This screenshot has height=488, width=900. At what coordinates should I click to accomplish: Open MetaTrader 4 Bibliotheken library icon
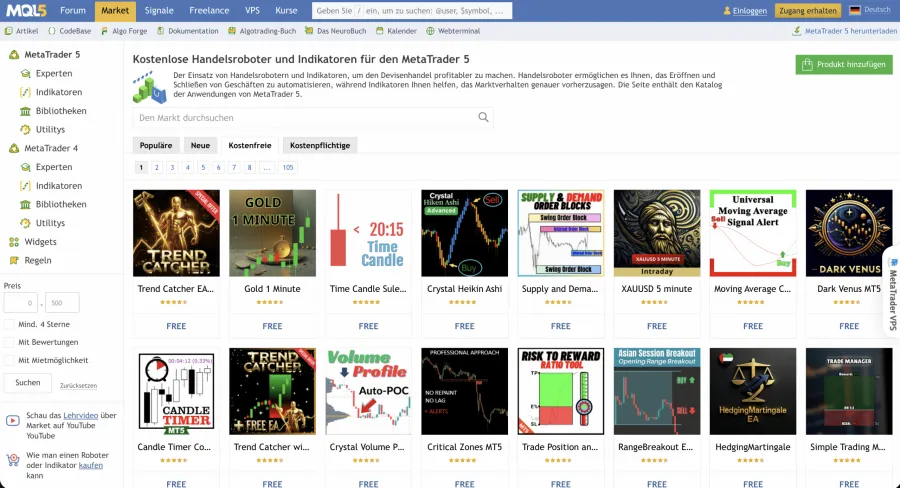click(25, 204)
